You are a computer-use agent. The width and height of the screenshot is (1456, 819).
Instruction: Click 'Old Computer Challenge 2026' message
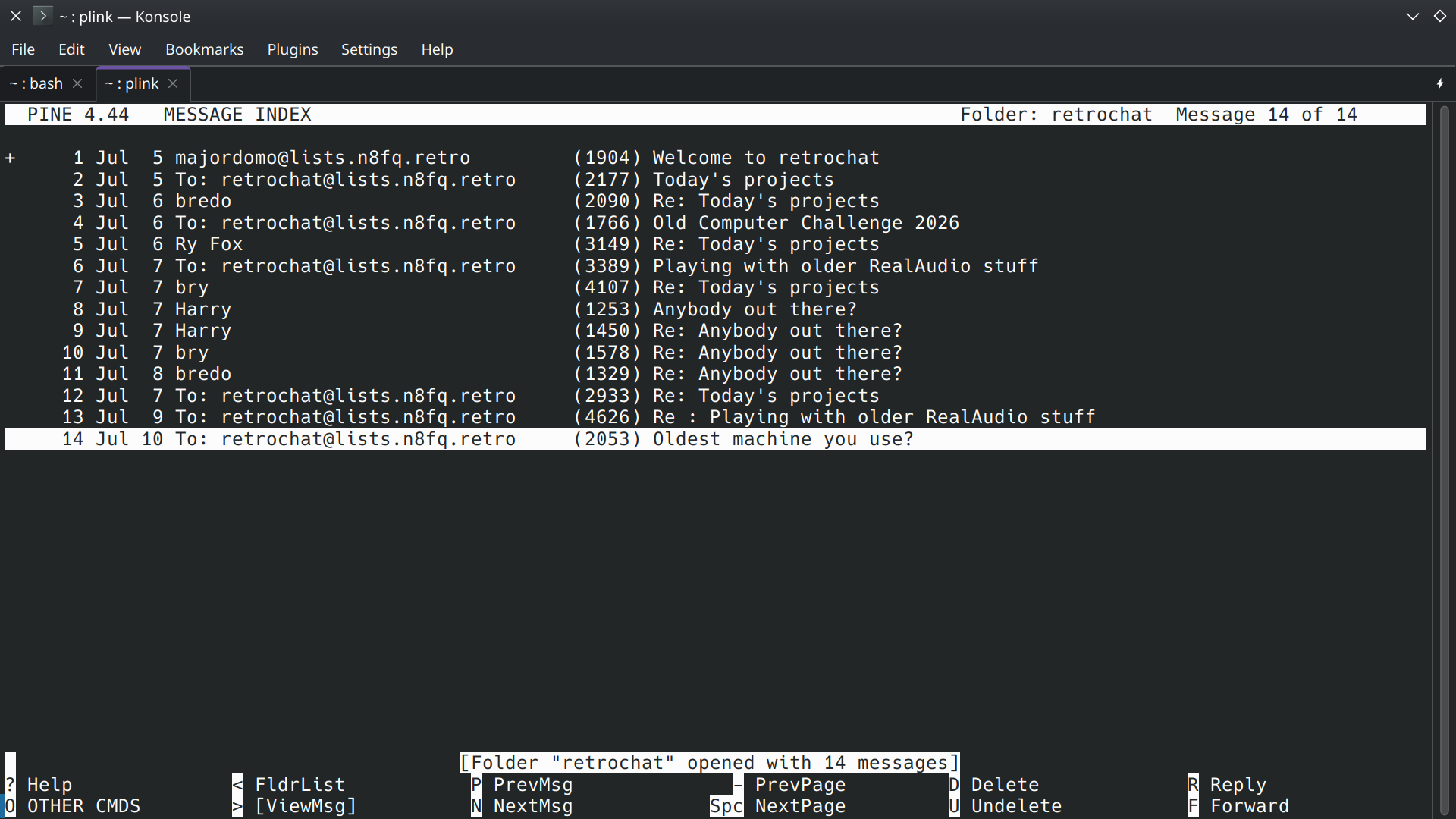(x=715, y=223)
